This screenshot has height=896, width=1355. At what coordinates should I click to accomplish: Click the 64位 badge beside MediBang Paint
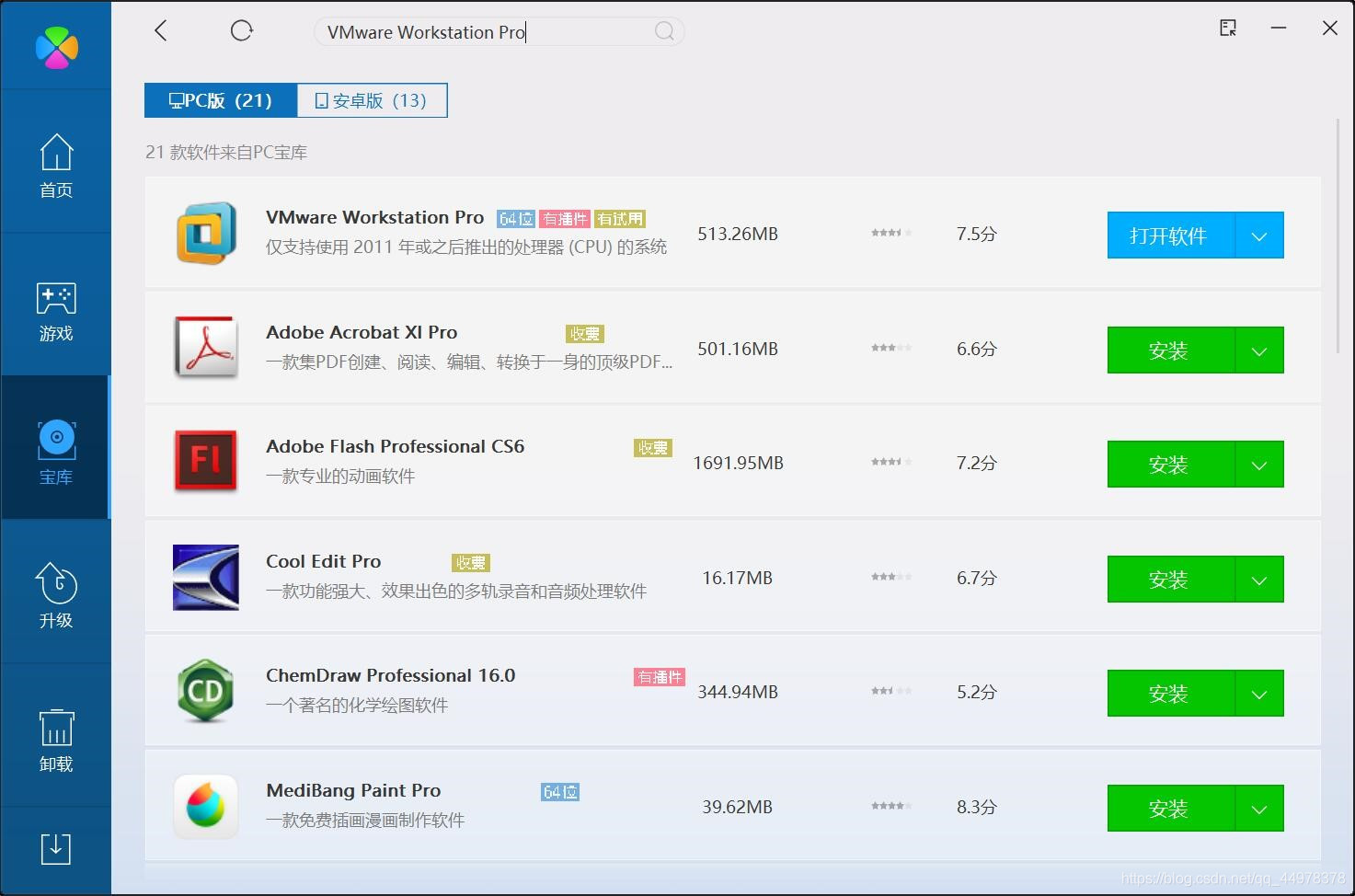pos(560,792)
